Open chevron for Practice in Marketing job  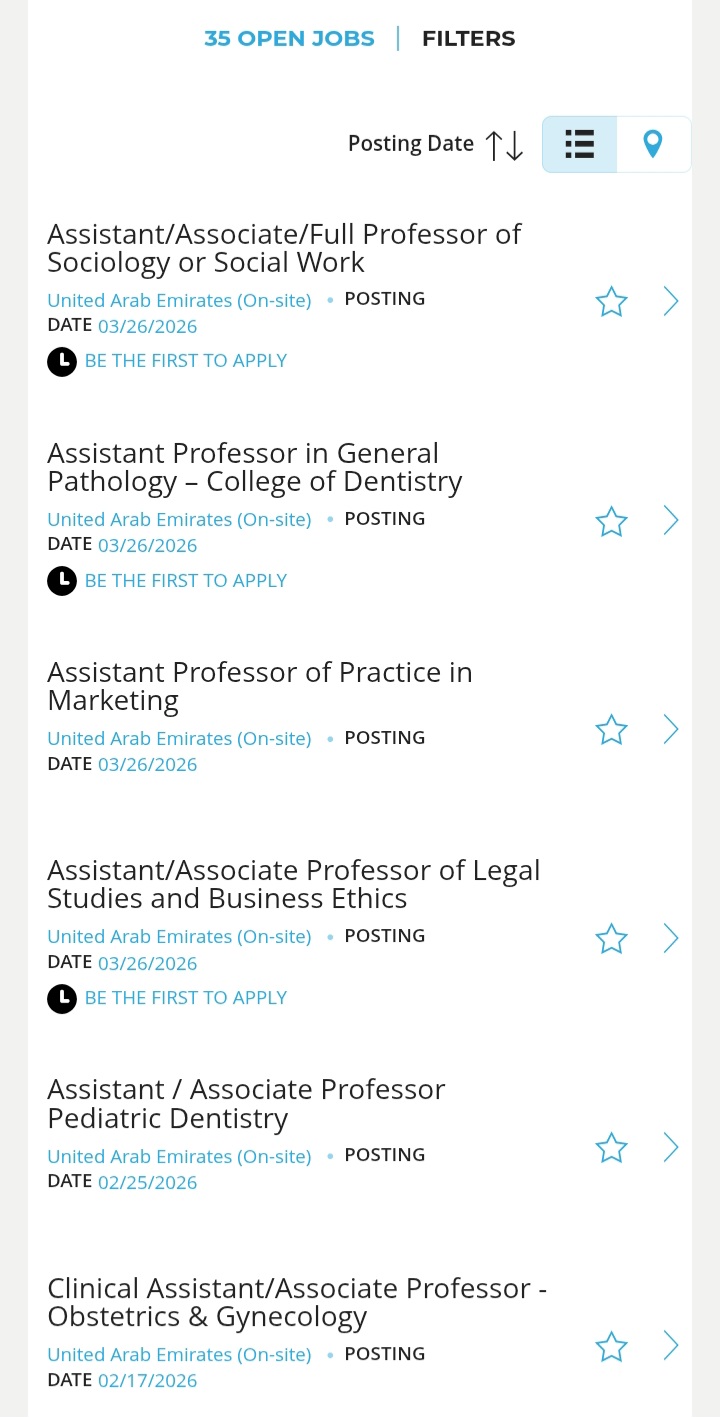[671, 730]
